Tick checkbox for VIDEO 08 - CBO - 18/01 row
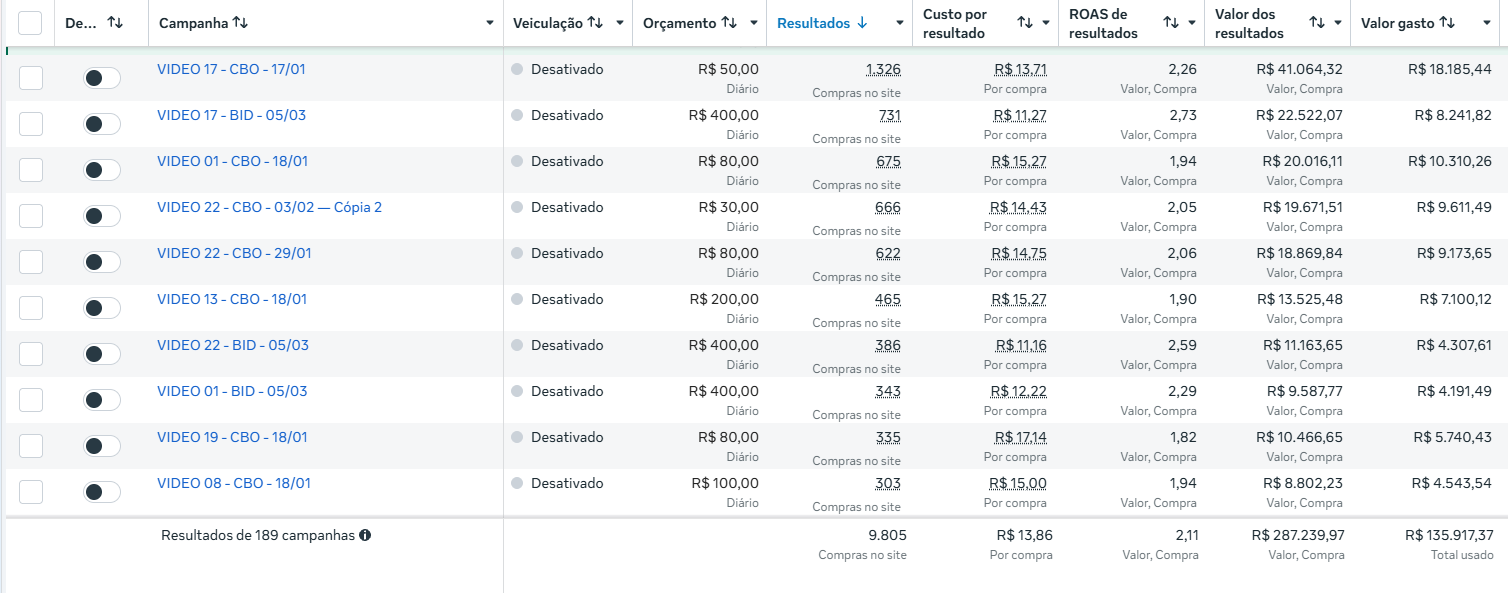The height and width of the screenshot is (593, 1508). pyautogui.click(x=31, y=492)
